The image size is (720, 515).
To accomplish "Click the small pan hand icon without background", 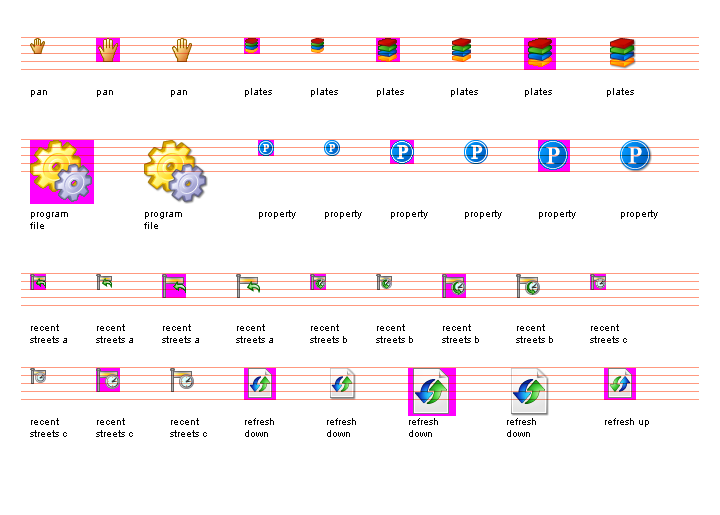I will (x=38, y=46).
